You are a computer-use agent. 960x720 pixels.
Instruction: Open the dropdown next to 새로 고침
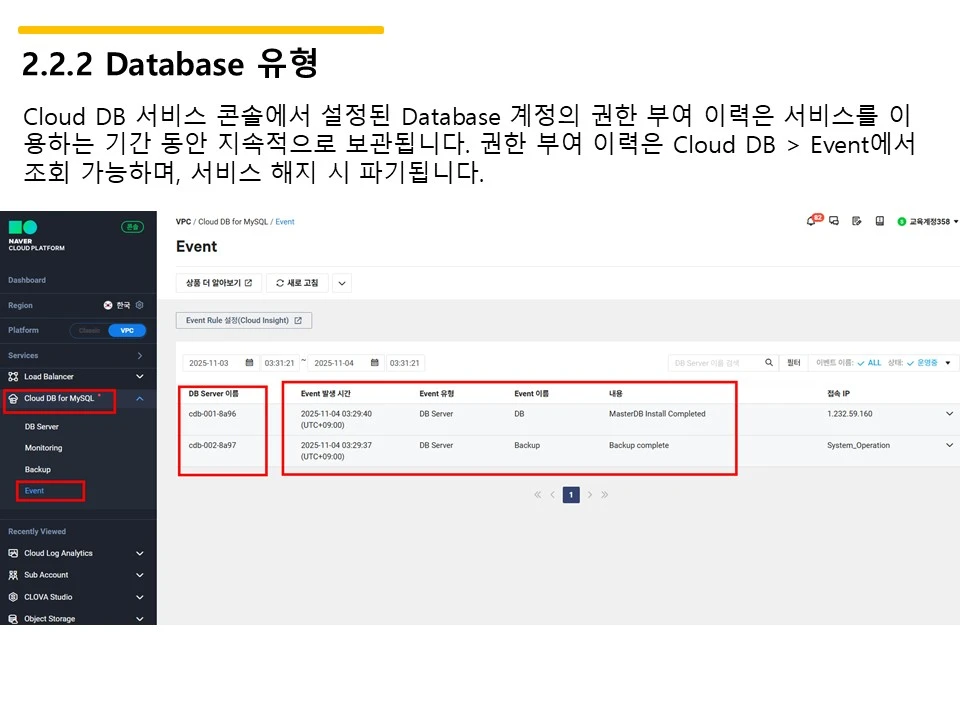coord(342,283)
